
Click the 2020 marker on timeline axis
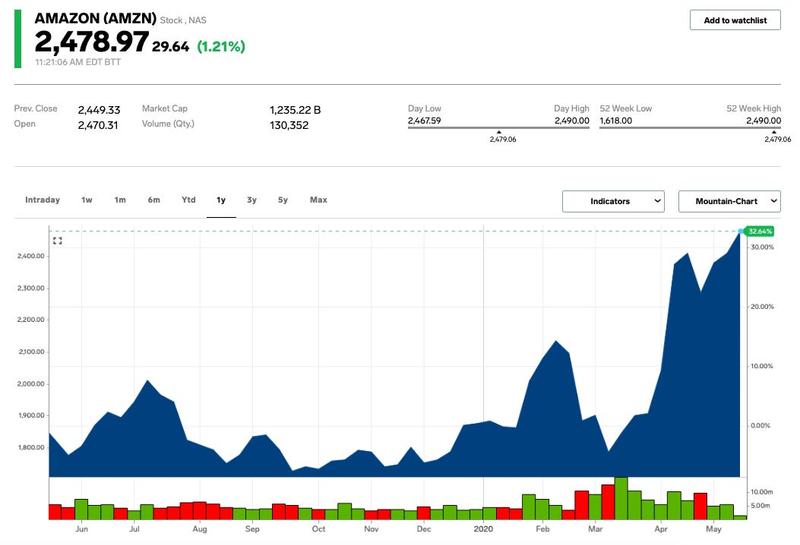[483, 527]
